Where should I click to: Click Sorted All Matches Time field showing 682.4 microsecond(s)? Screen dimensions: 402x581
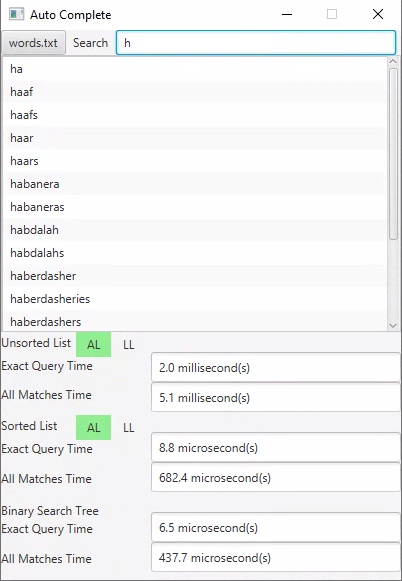tap(276, 477)
